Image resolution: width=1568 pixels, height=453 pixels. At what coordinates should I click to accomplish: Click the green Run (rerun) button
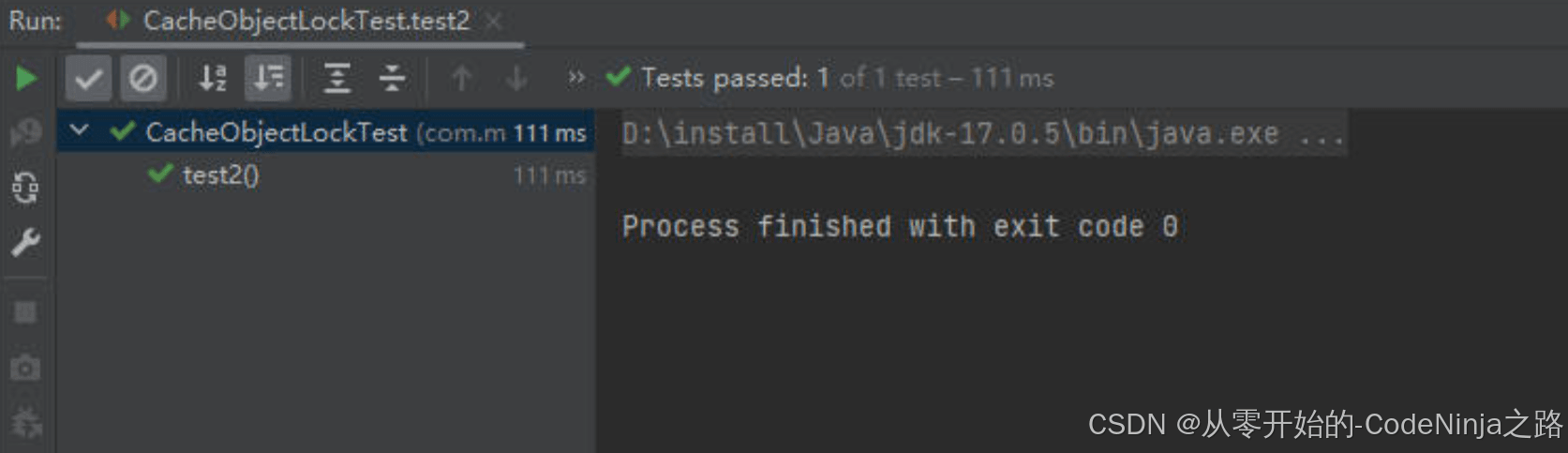(x=26, y=78)
